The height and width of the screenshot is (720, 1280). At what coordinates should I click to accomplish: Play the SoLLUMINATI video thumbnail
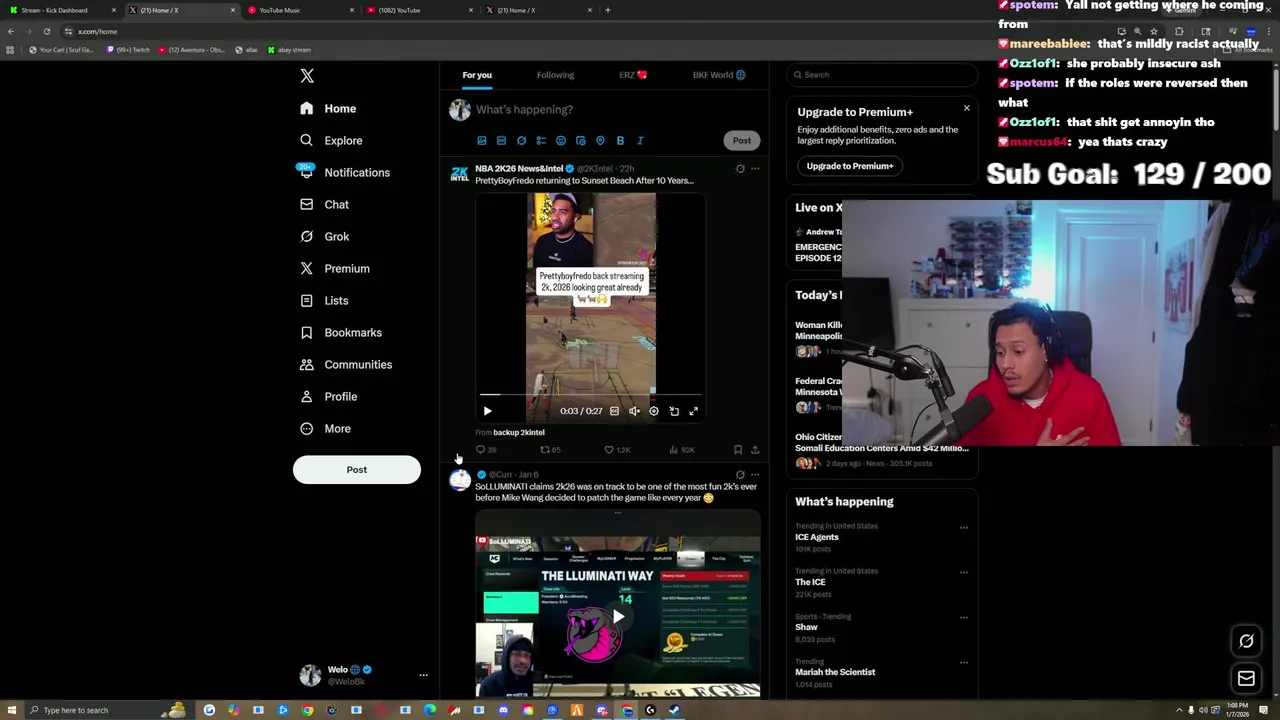[x=618, y=616]
